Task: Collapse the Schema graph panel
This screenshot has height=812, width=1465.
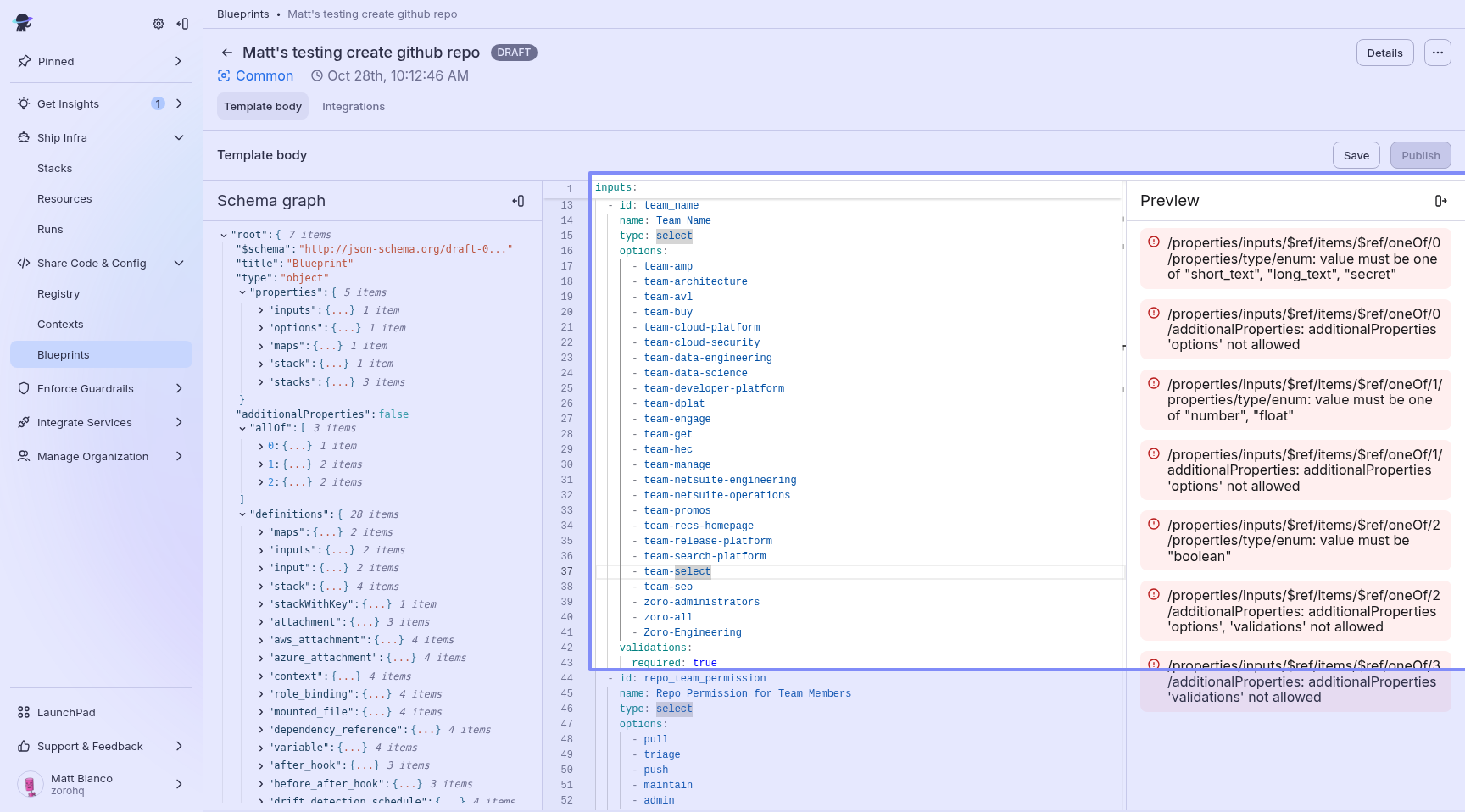Action: coord(518,201)
